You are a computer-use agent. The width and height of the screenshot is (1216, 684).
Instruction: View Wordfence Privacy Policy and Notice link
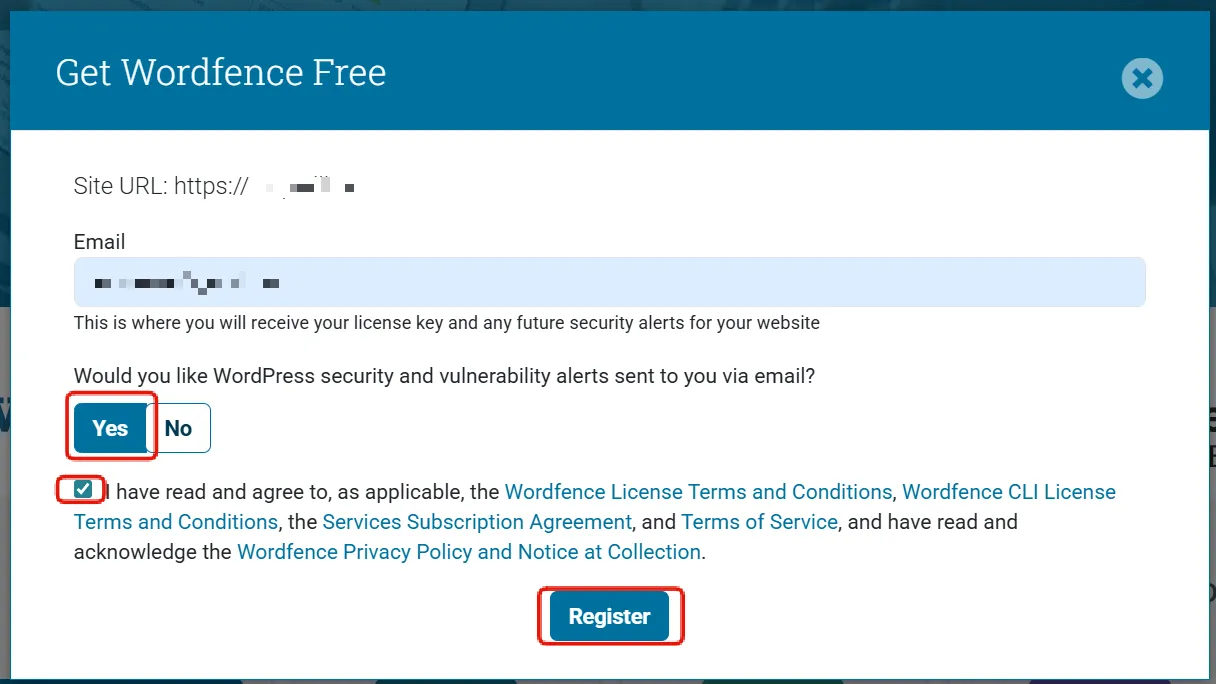pos(468,552)
